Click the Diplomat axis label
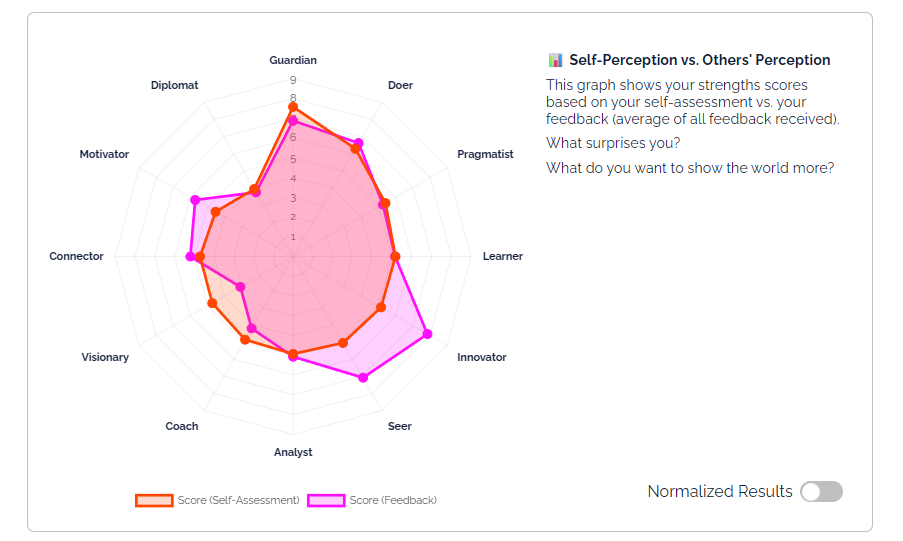 click(175, 86)
